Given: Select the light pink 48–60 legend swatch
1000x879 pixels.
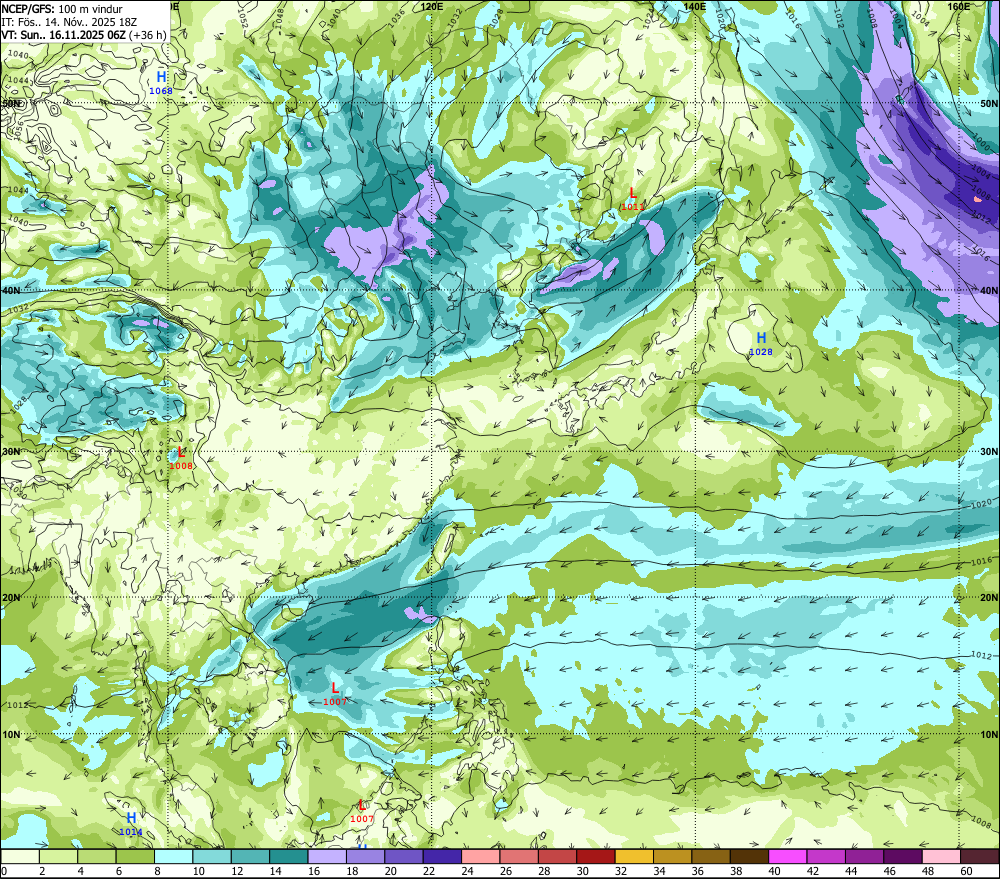Looking at the screenshot, I should pos(941,856).
